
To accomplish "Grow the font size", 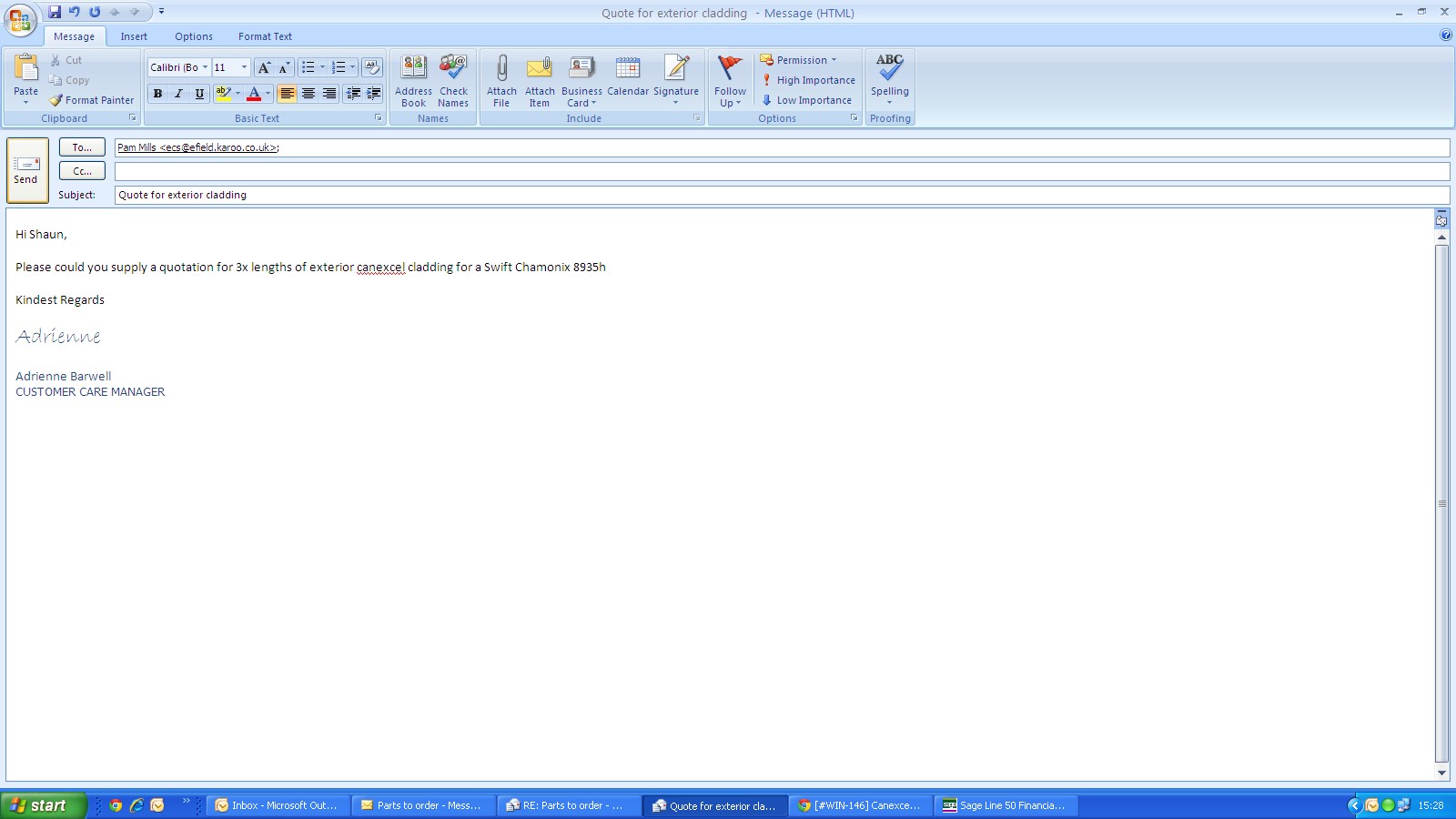I will pos(264,67).
